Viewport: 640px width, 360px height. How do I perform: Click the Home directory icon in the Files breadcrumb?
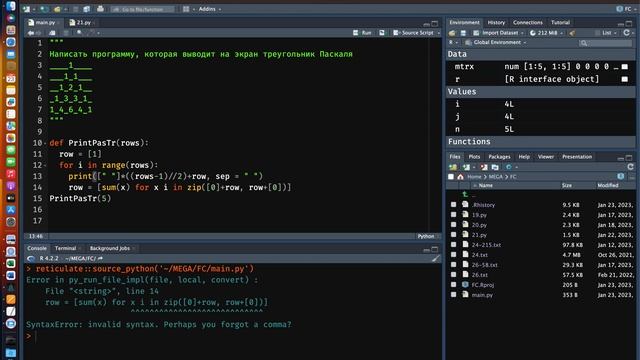click(x=460, y=177)
